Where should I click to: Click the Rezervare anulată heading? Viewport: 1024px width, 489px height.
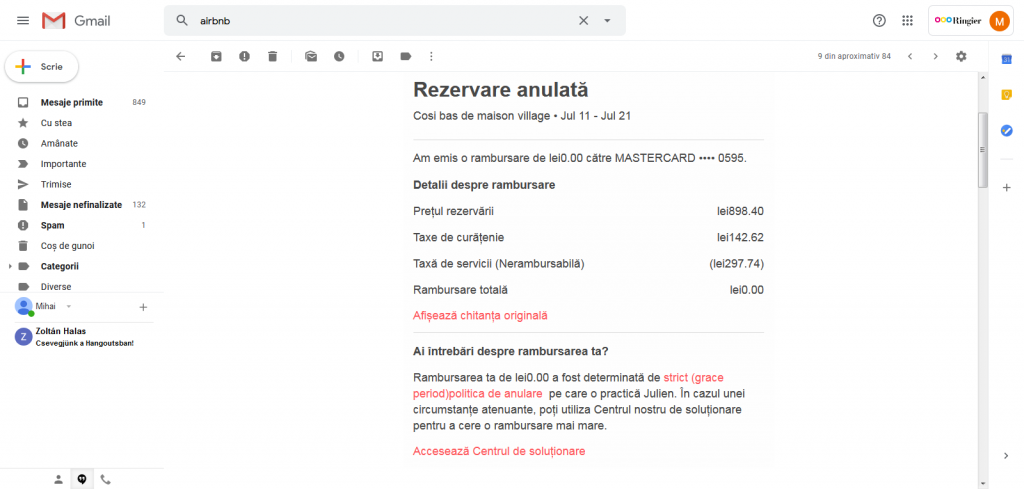coord(501,89)
